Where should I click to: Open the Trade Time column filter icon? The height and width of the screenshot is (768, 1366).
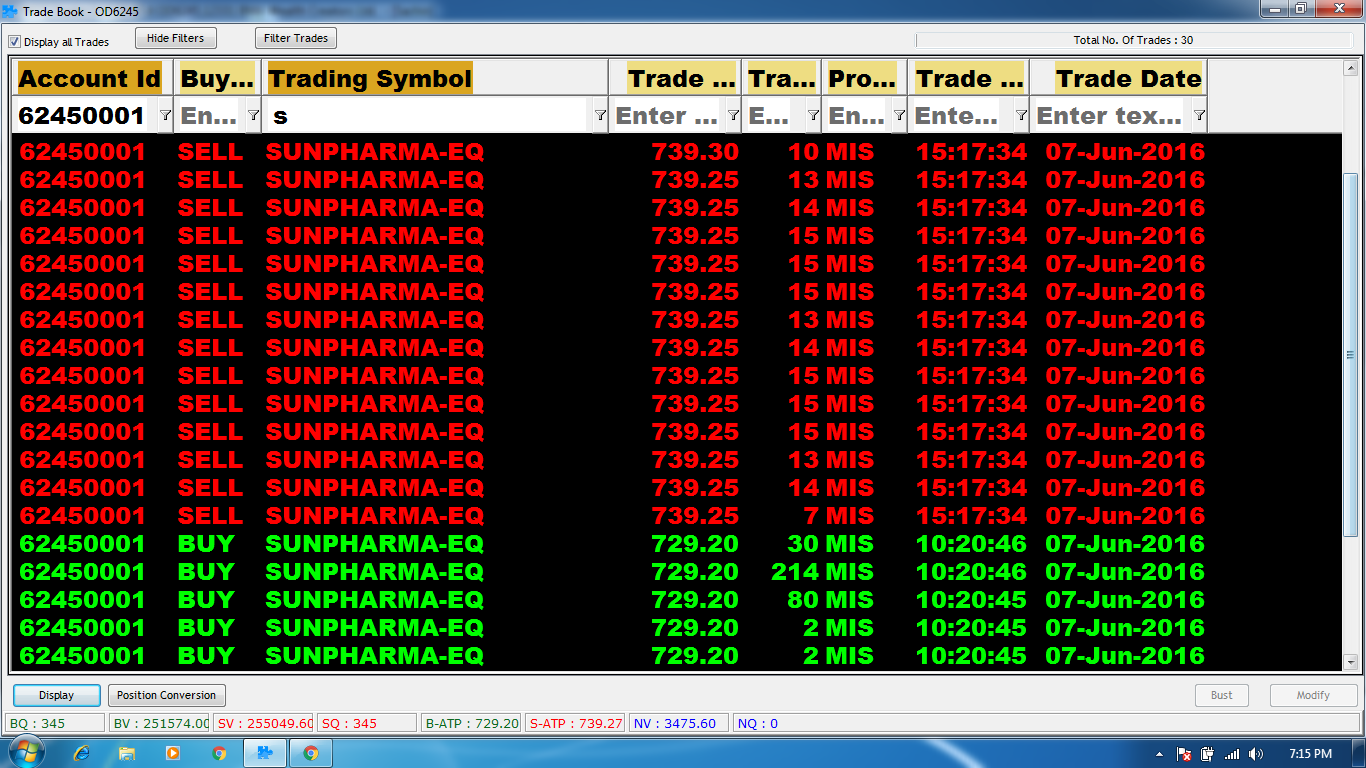(1021, 116)
